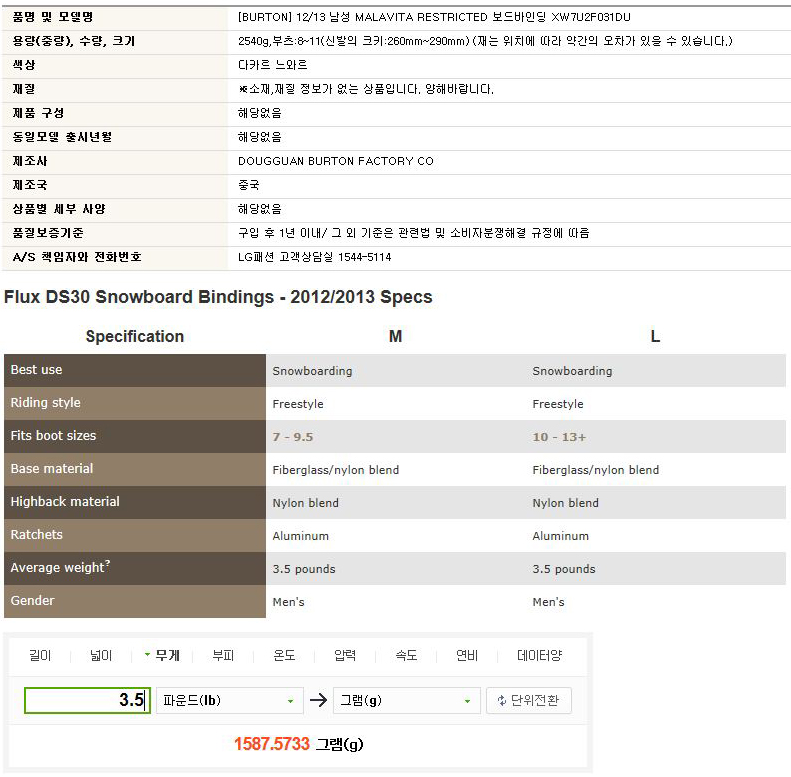Open the 온도 (temperature) tab
Image resolution: width=791 pixels, height=777 pixels.
284,656
